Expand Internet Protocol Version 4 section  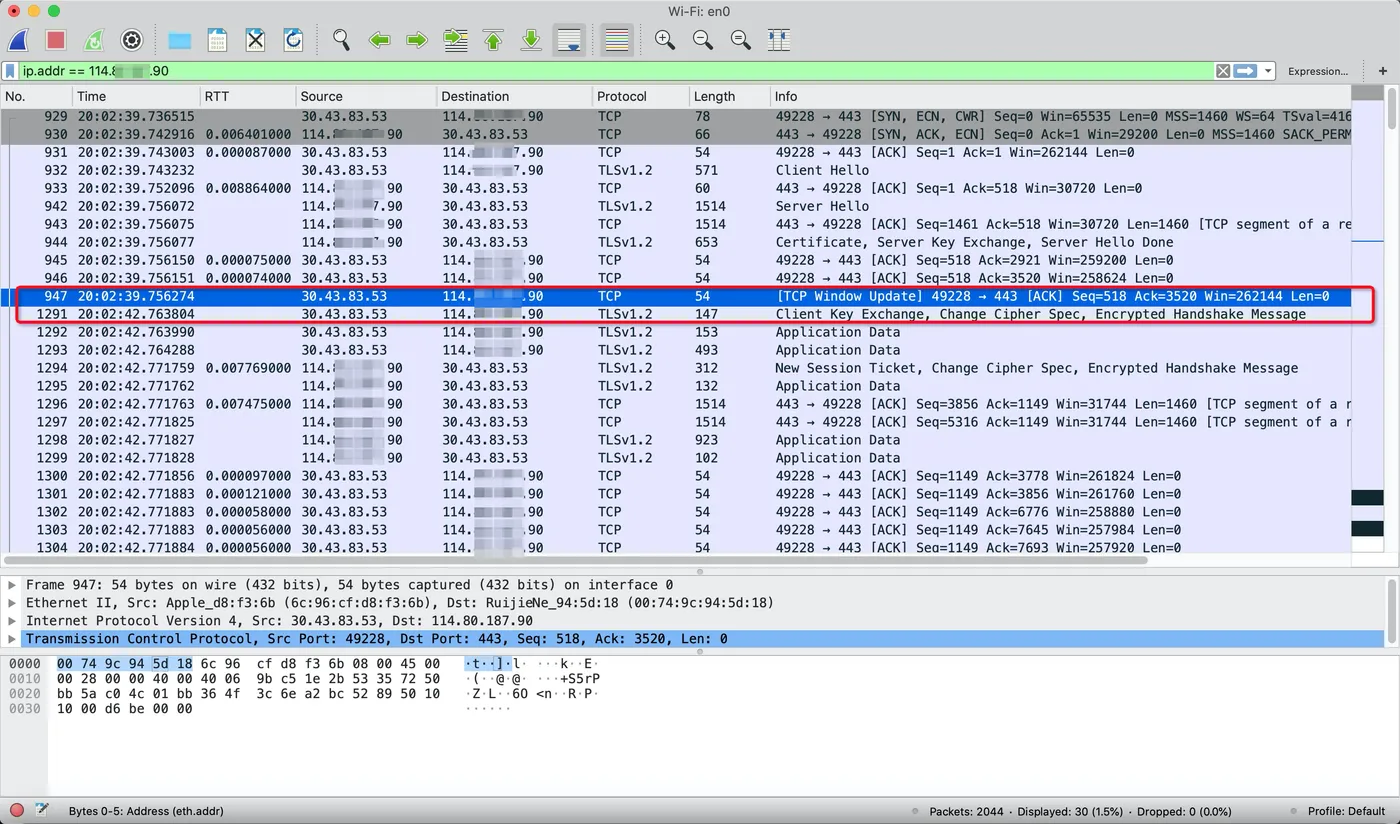12,621
